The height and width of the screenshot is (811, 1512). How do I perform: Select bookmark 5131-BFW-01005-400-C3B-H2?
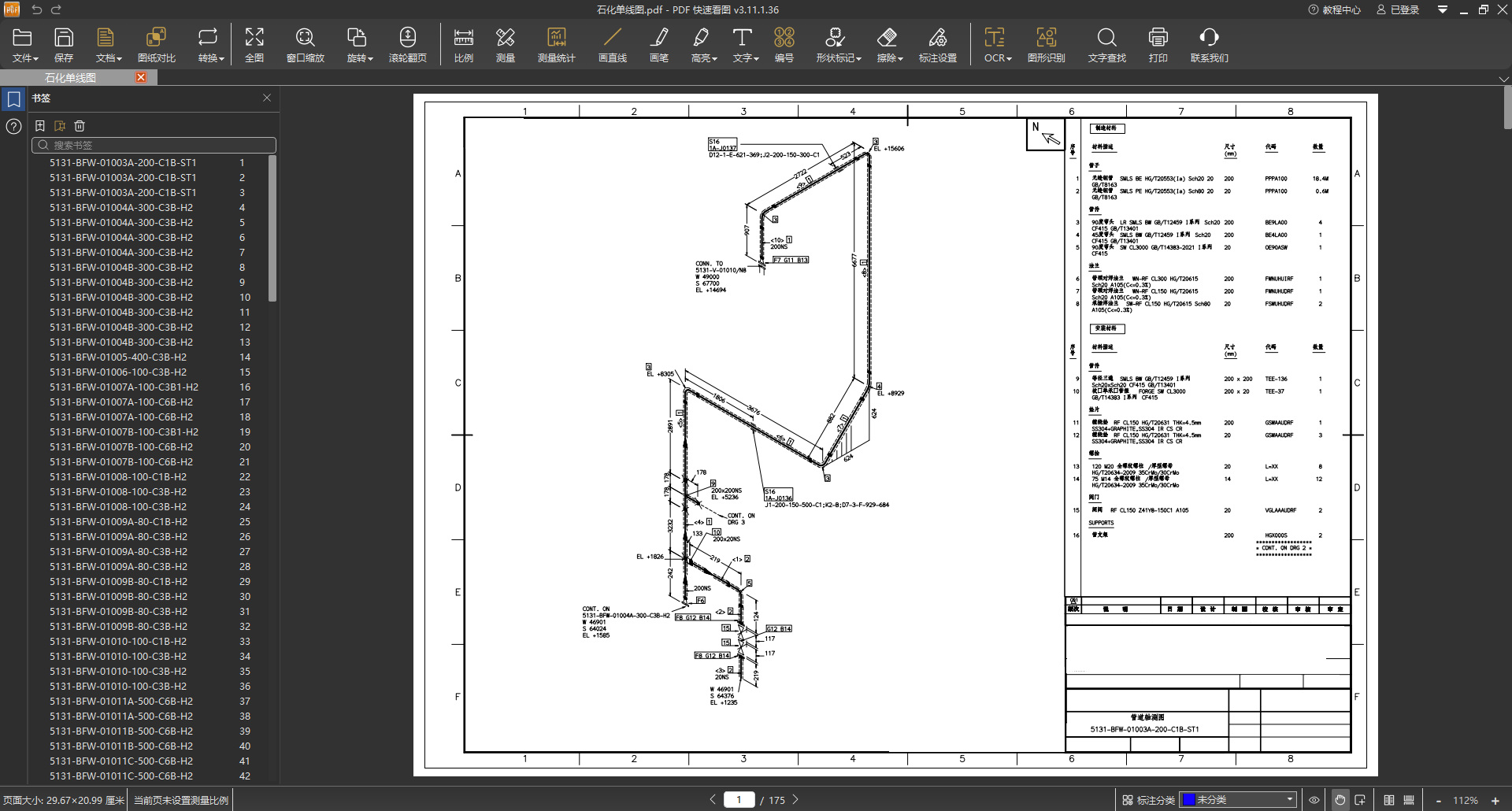click(x=118, y=357)
